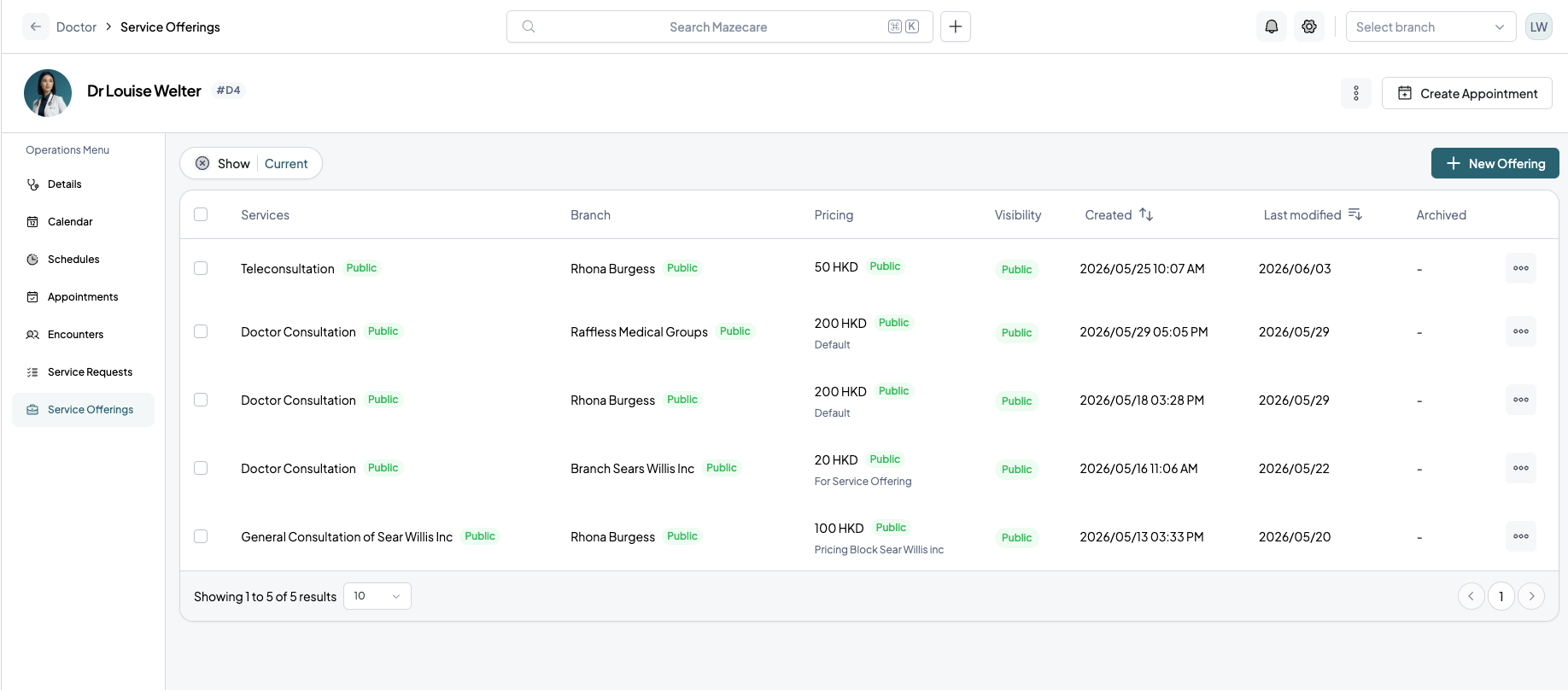Tick the select-all checkbox in table header
Image resolution: width=1568 pixels, height=690 pixels.
(x=201, y=214)
